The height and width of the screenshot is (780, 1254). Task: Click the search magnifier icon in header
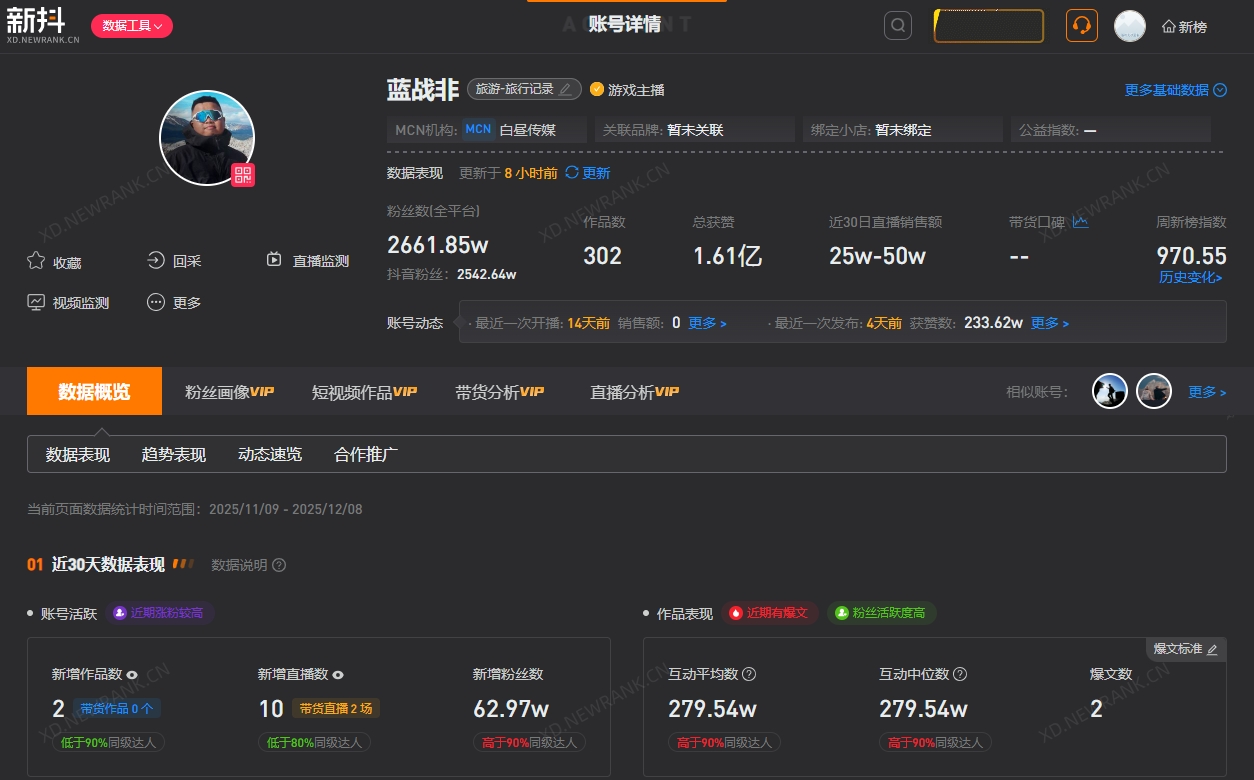pyautogui.click(x=897, y=26)
